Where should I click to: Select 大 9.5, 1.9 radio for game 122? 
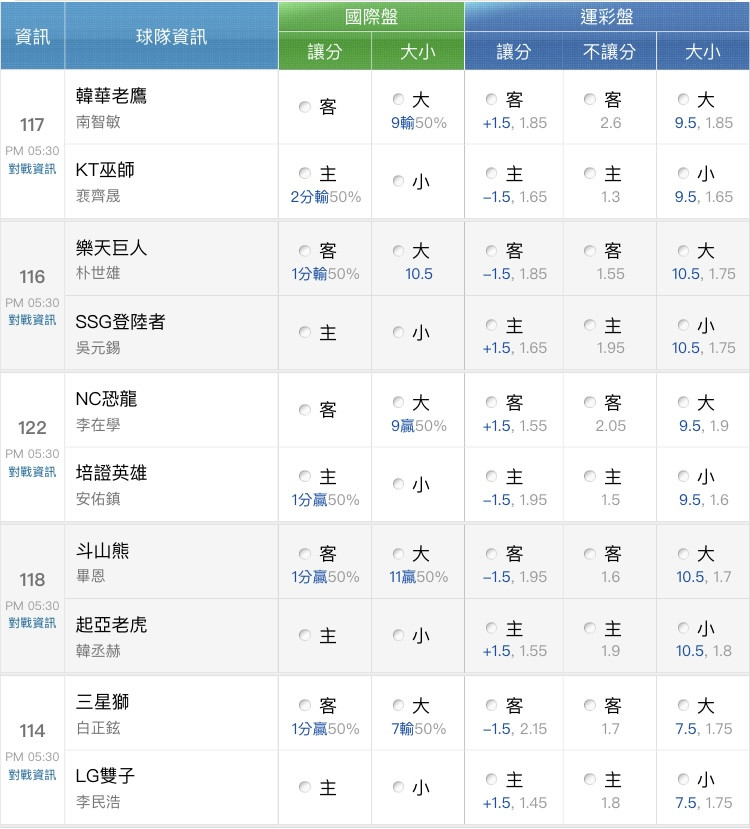coord(683,402)
